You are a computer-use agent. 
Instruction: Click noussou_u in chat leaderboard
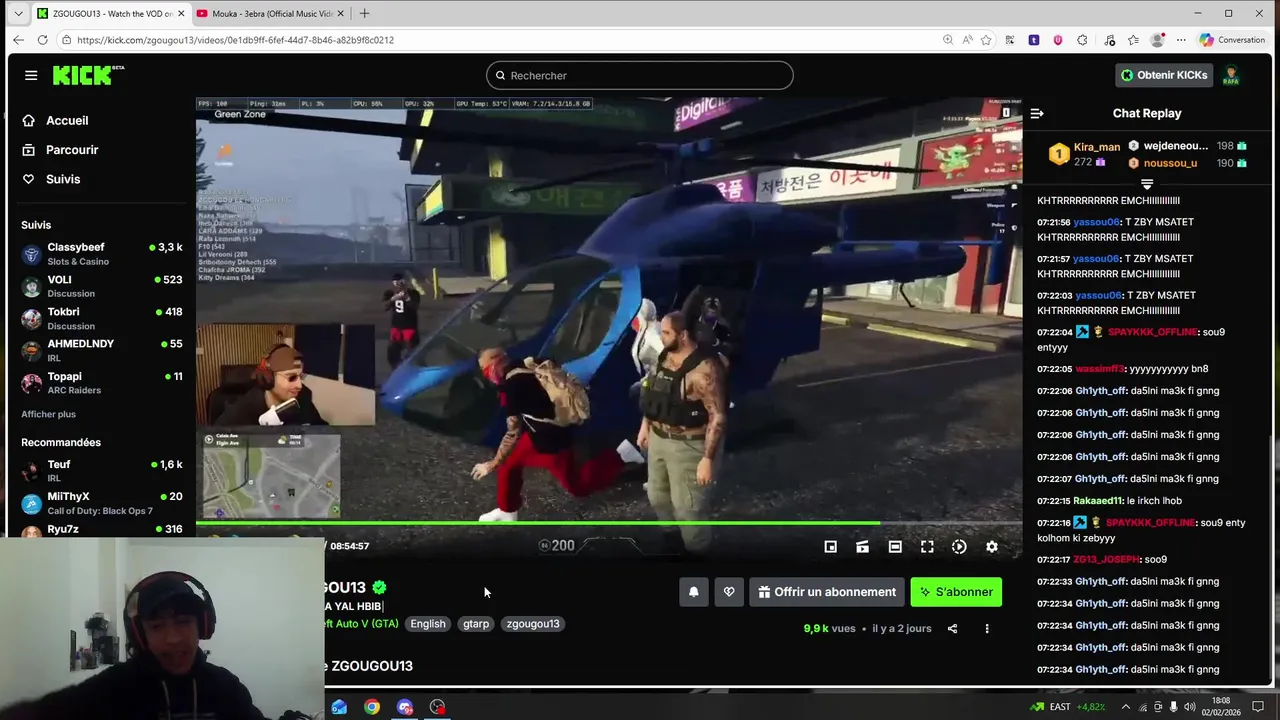(1170, 163)
